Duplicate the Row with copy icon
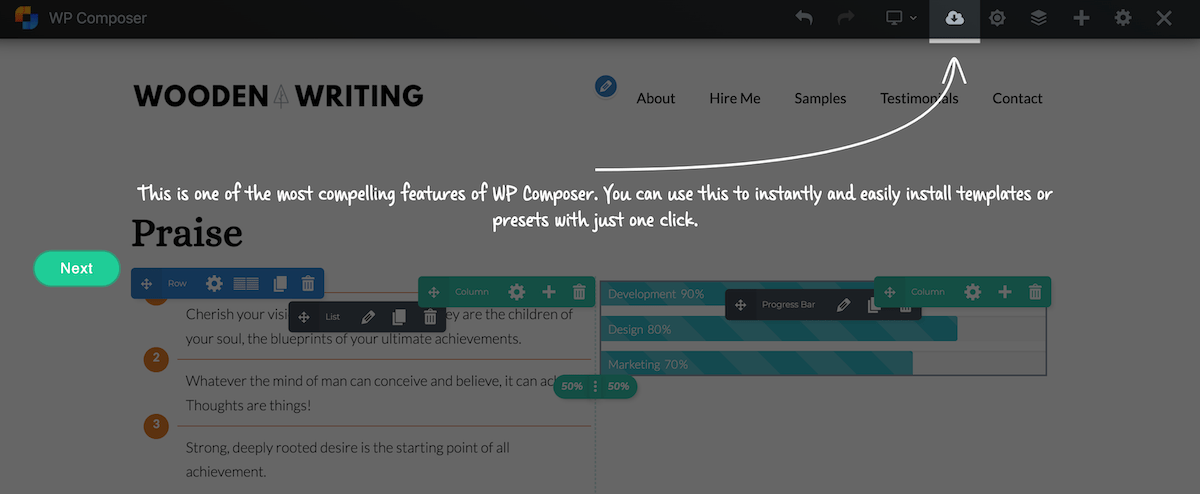The width and height of the screenshot is (1200, 494). [x=280, y=284]
